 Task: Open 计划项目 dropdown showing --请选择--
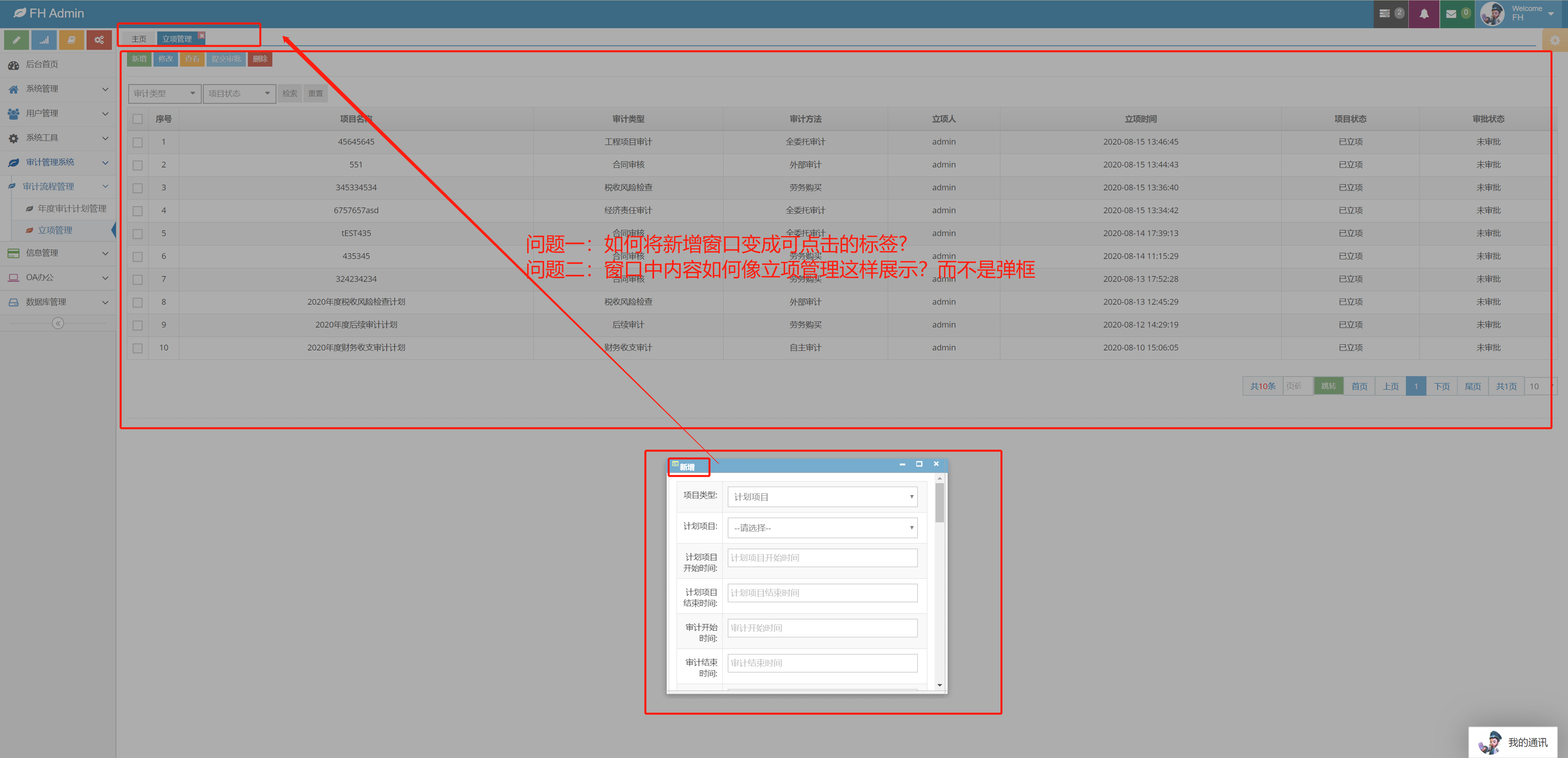[822, 528]
